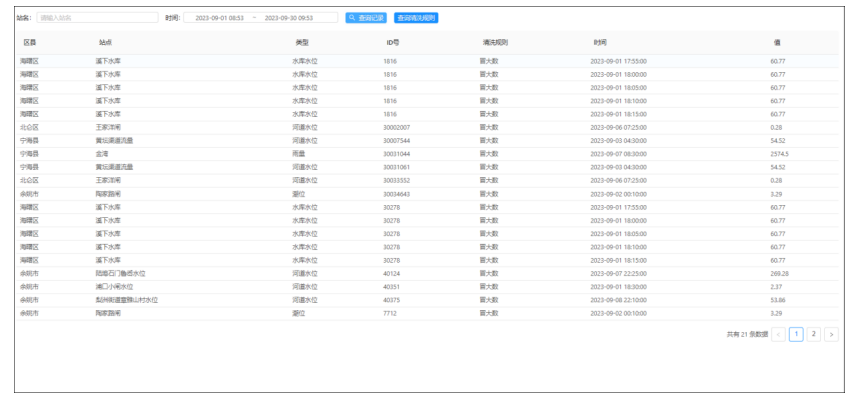Click the 查询清洗规则 button
The height and width of the screenshot is (398, 855).
pyautogui.click(x=416, y=18)
